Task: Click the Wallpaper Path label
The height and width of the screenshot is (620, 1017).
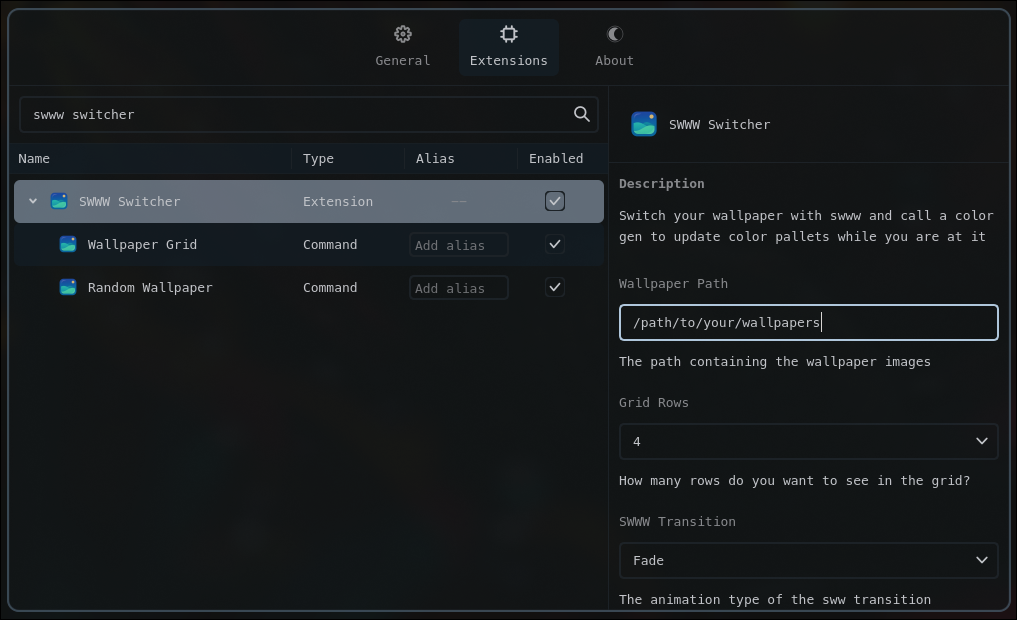Action: tap(673, 283)
